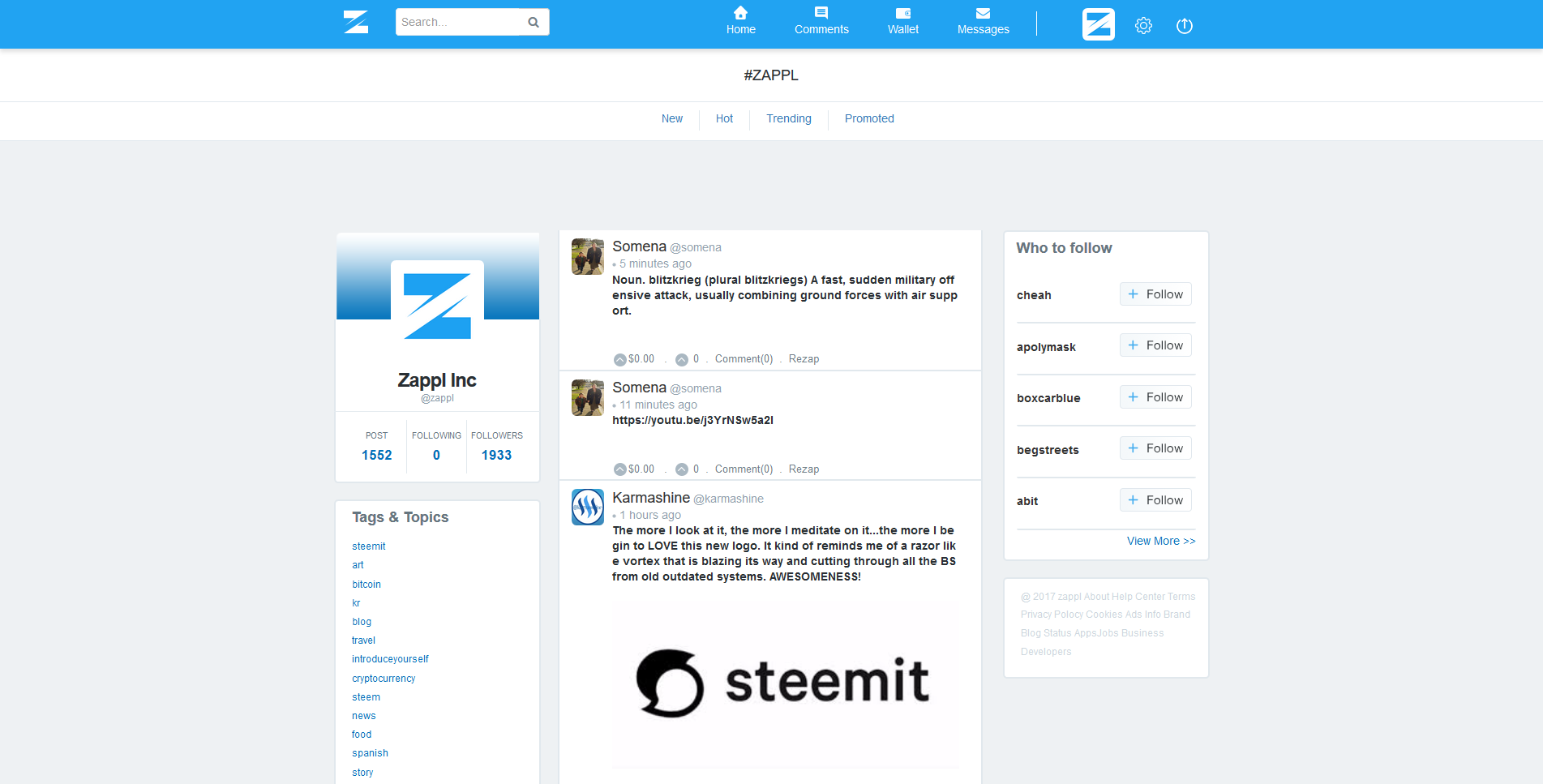This screenshot has height=784, width=1543.
Task: Open the steemit logo image in Karmashine's post
Action: tap(786, 683)
